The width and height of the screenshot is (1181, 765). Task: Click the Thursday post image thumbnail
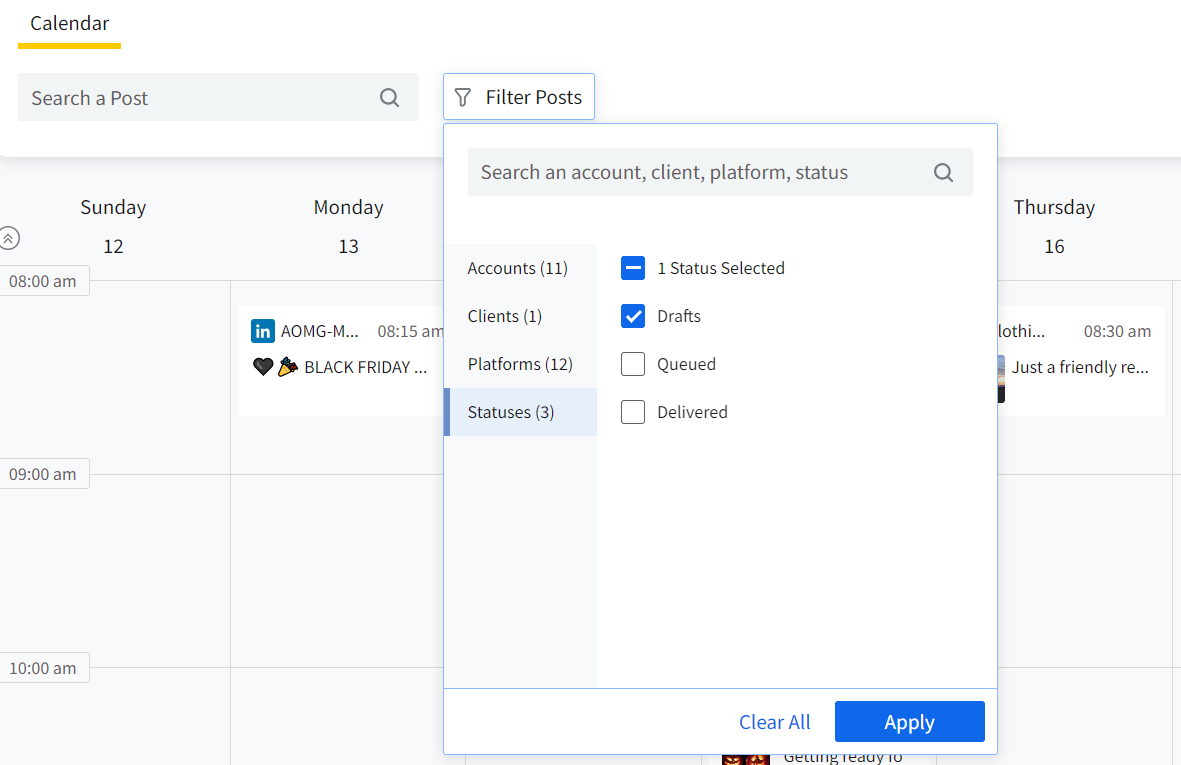[1000, 377]
